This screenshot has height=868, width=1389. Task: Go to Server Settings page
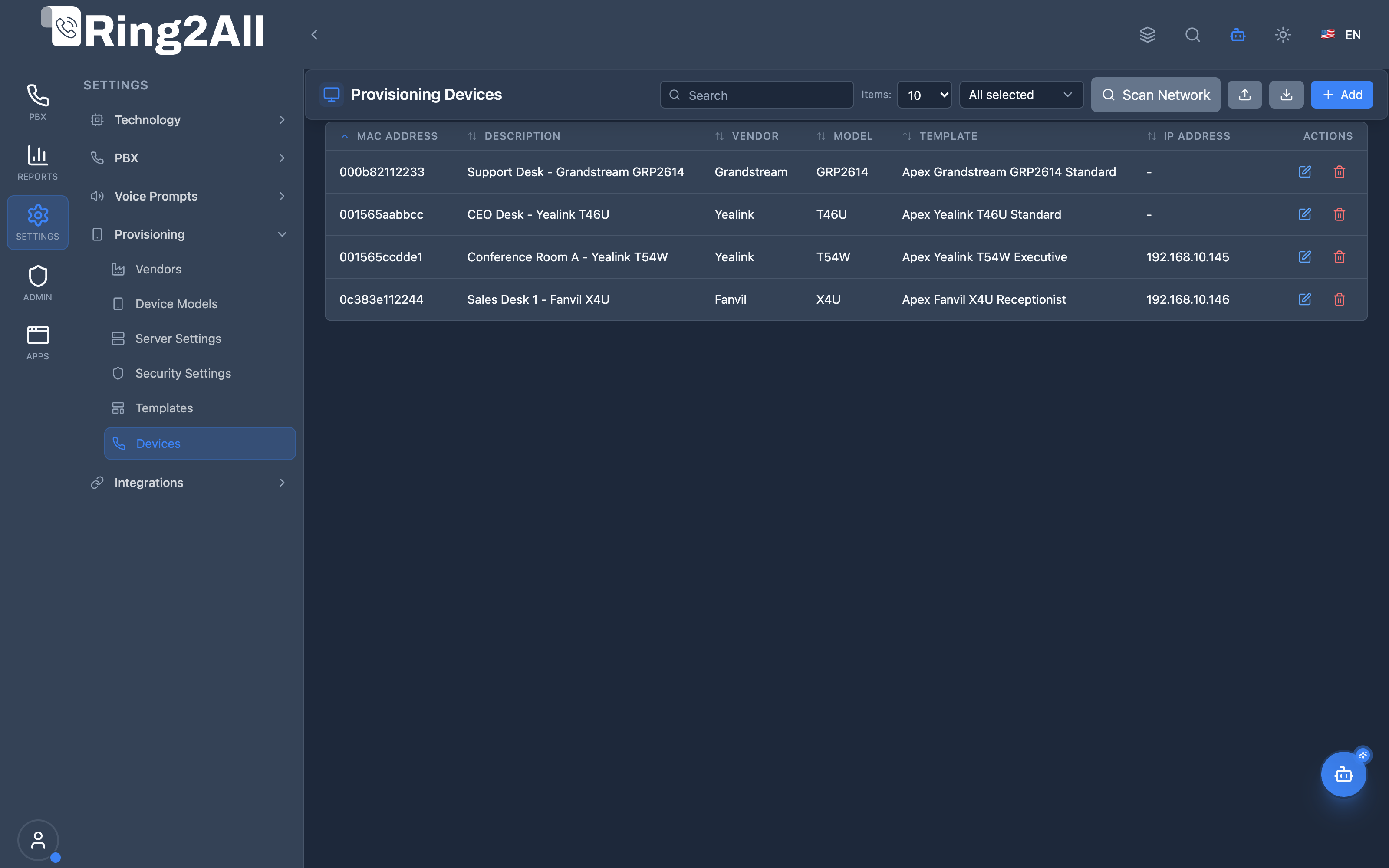(x=200, y=339)
